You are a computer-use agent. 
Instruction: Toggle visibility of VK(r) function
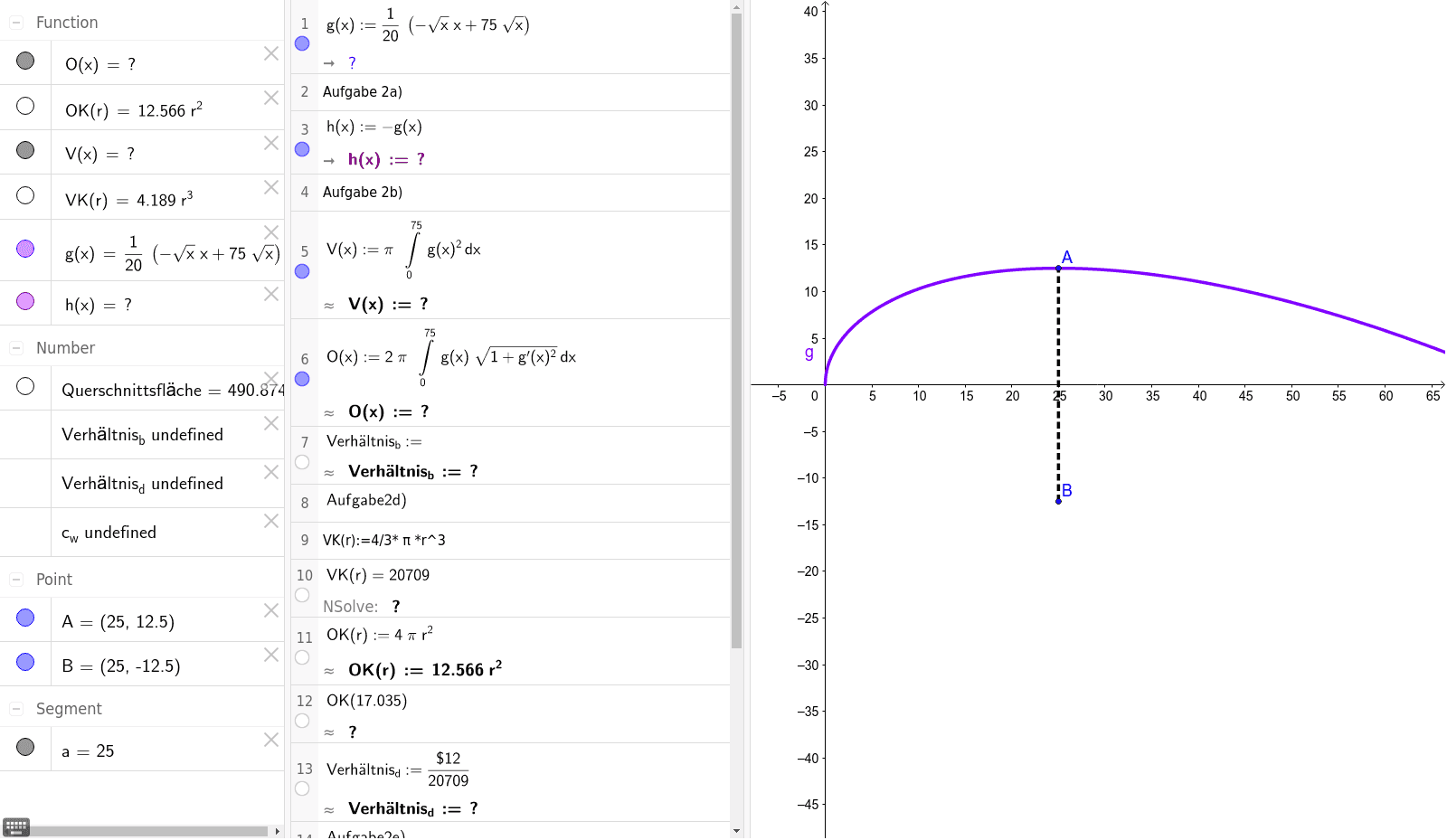25,195
